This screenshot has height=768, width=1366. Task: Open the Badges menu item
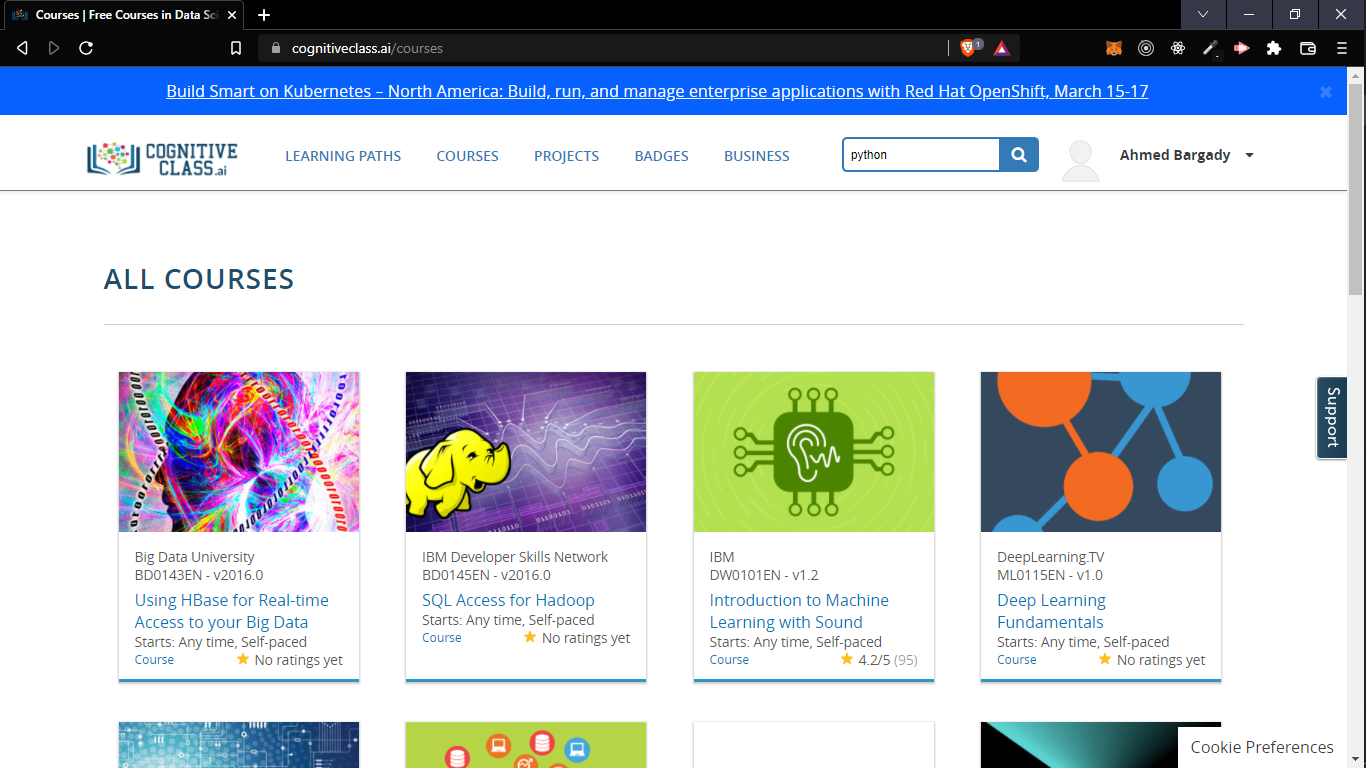(661, 156)
